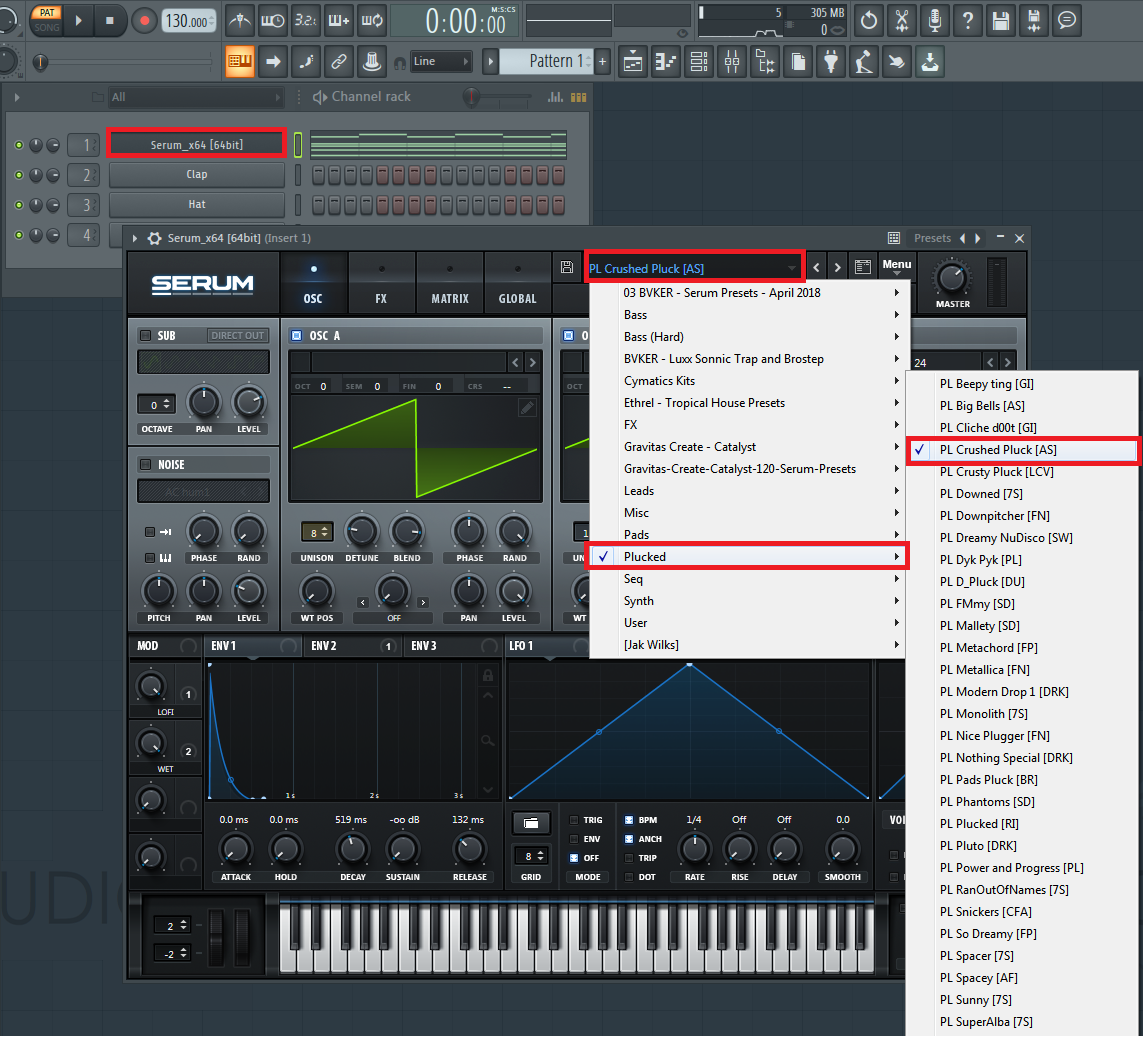1143x1039 pixels.
Task: Disable the OSC A power checkbox
Action: [x=297, y=335]
